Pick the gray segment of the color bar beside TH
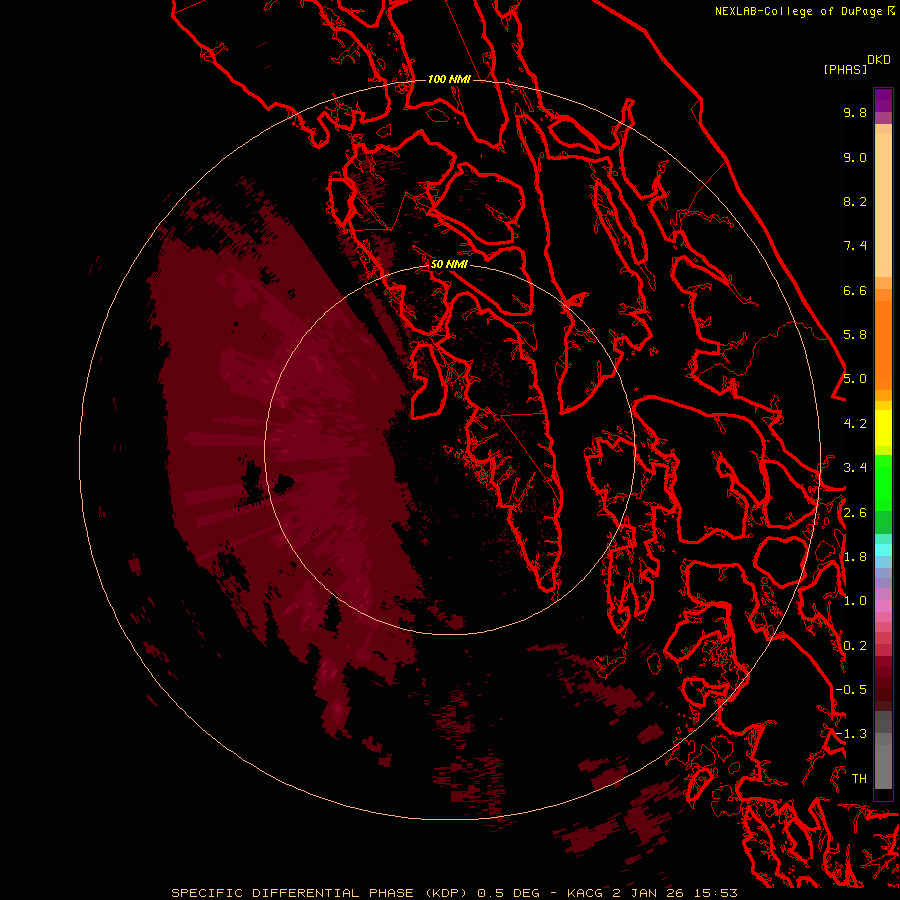This screenshot has width=900, height=900. [883, 766]
